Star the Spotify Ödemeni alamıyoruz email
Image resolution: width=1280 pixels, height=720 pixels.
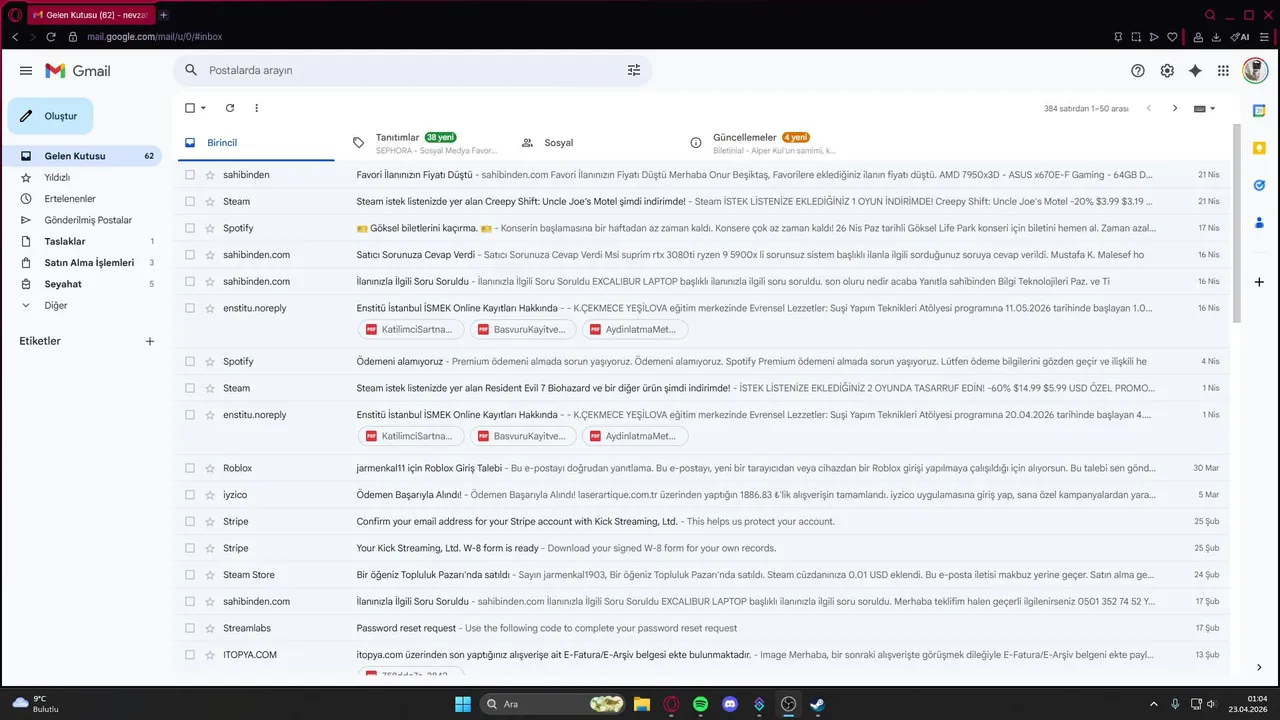[210, 361]
